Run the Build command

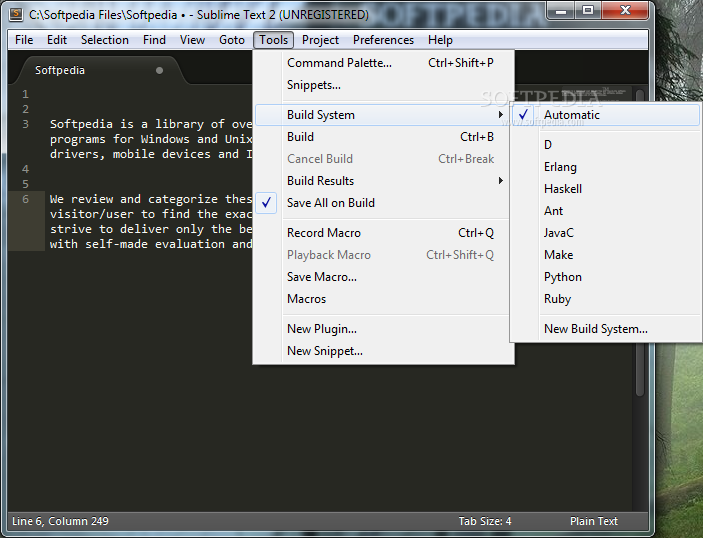[x=383, y=137]
